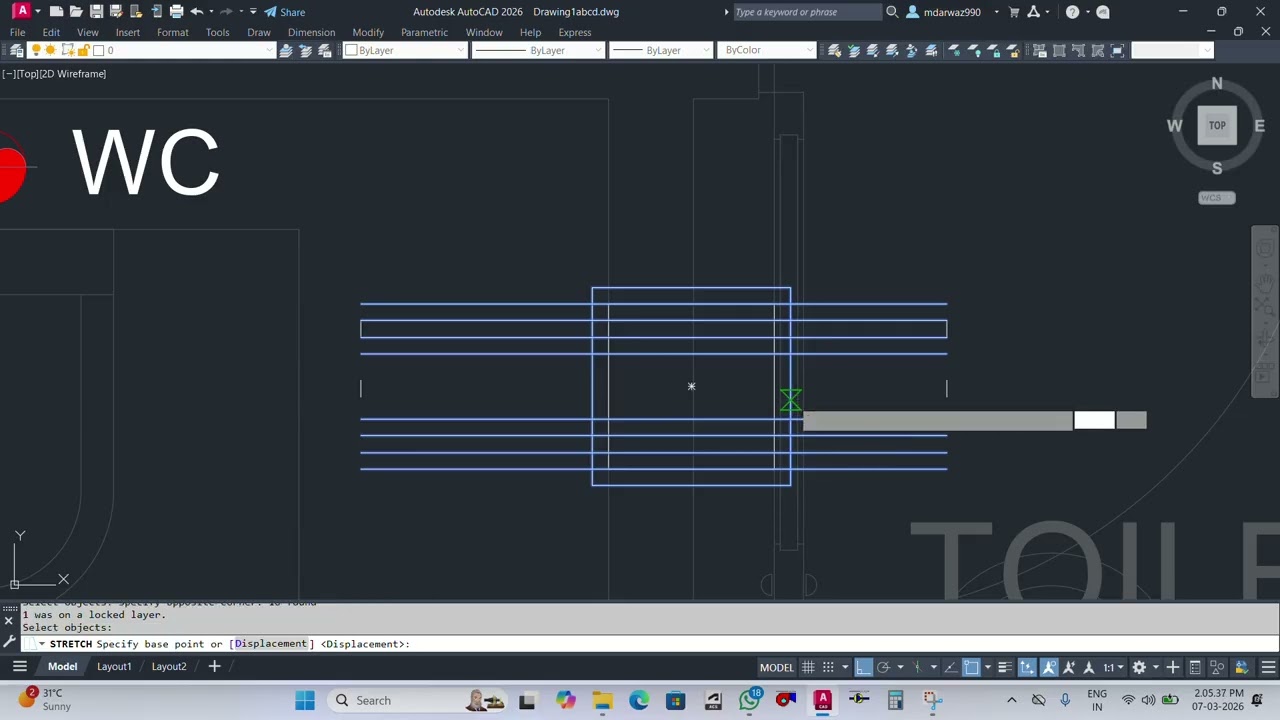Save the drawing with the floppy icon
Image resolution: width=1280 pixels, height=720 pixels.
pyautogui.click(x=96, y=11)
